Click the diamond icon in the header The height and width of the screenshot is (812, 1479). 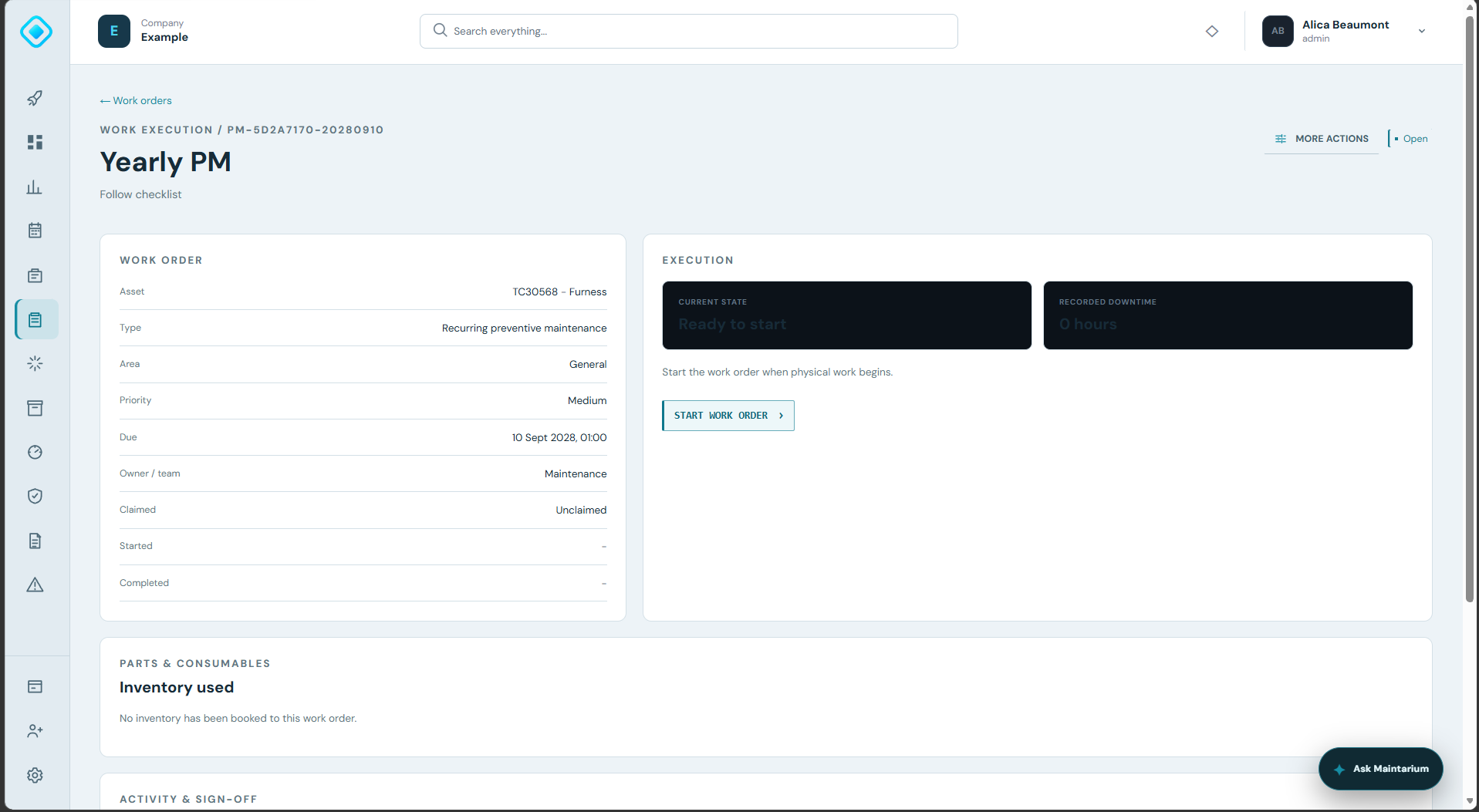[1212, 31]
